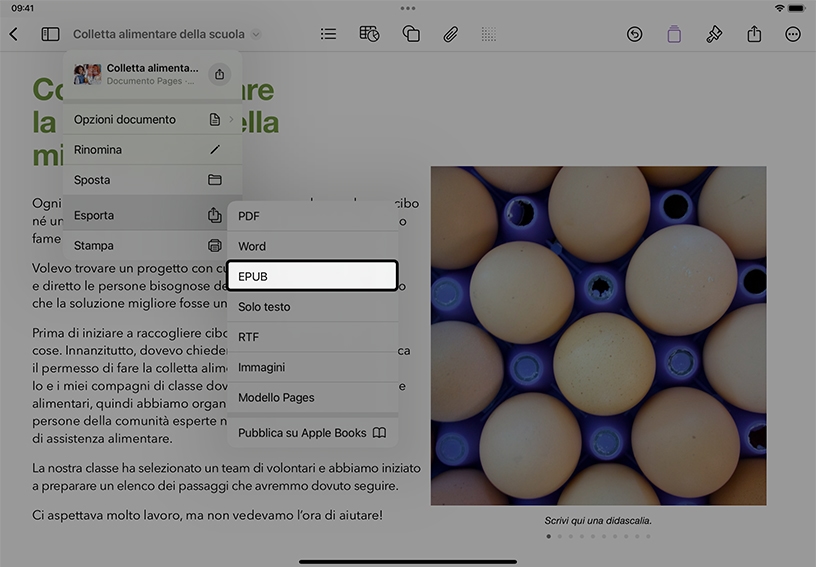The width and height of the screenshot is (816, 567).
Task: Export as Immagini
Action: point(313,367)
